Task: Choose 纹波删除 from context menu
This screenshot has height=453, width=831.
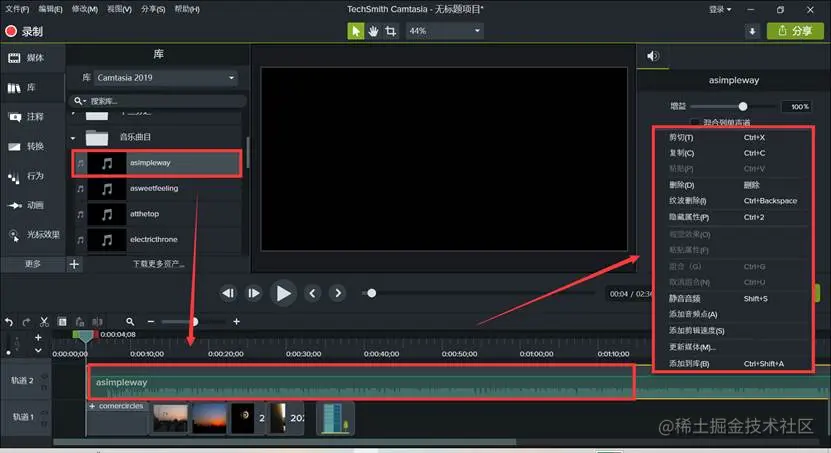Action: click(732, 201)
